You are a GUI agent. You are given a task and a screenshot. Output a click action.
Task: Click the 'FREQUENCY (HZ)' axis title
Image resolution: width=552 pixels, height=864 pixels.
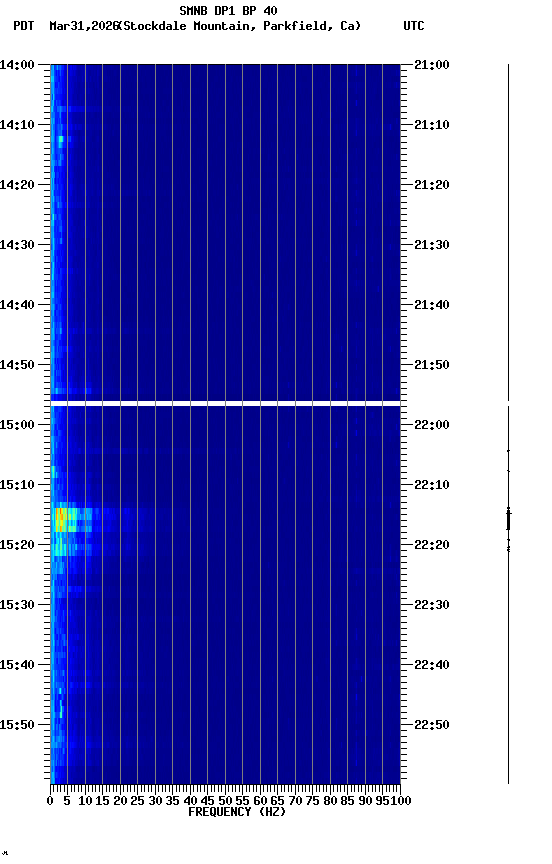237,812
